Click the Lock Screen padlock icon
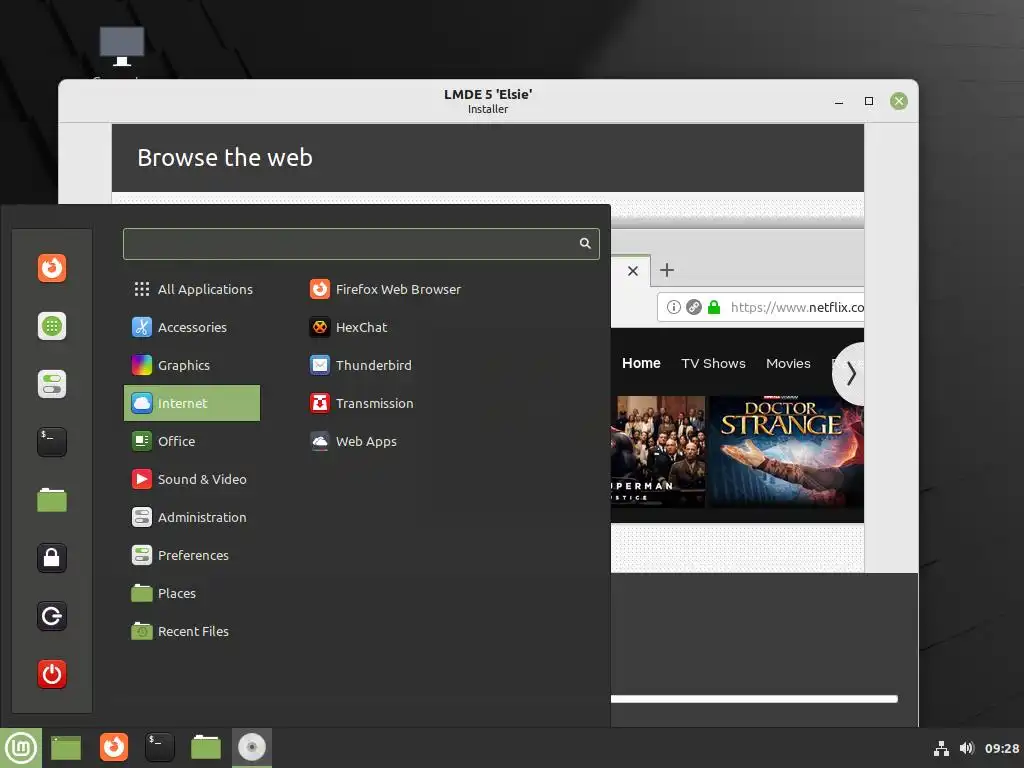Image resolution: width=1024 pixels, height=768 pixels. 52,558
